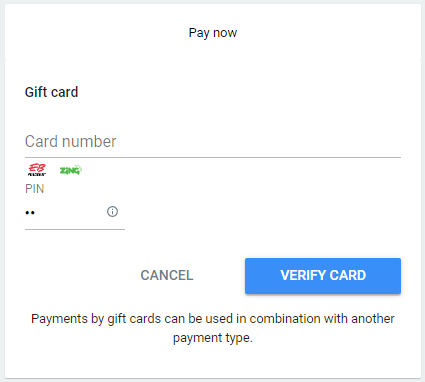This screenshot has height=382, width=425.
Task: Click inside the PIN field
Action: (x=65, y=212)
